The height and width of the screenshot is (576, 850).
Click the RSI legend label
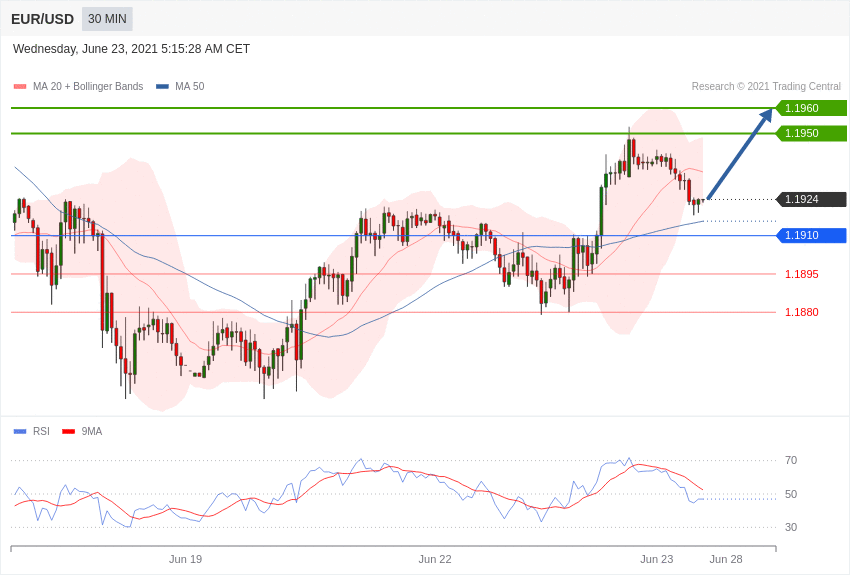[x=41, y=431]
